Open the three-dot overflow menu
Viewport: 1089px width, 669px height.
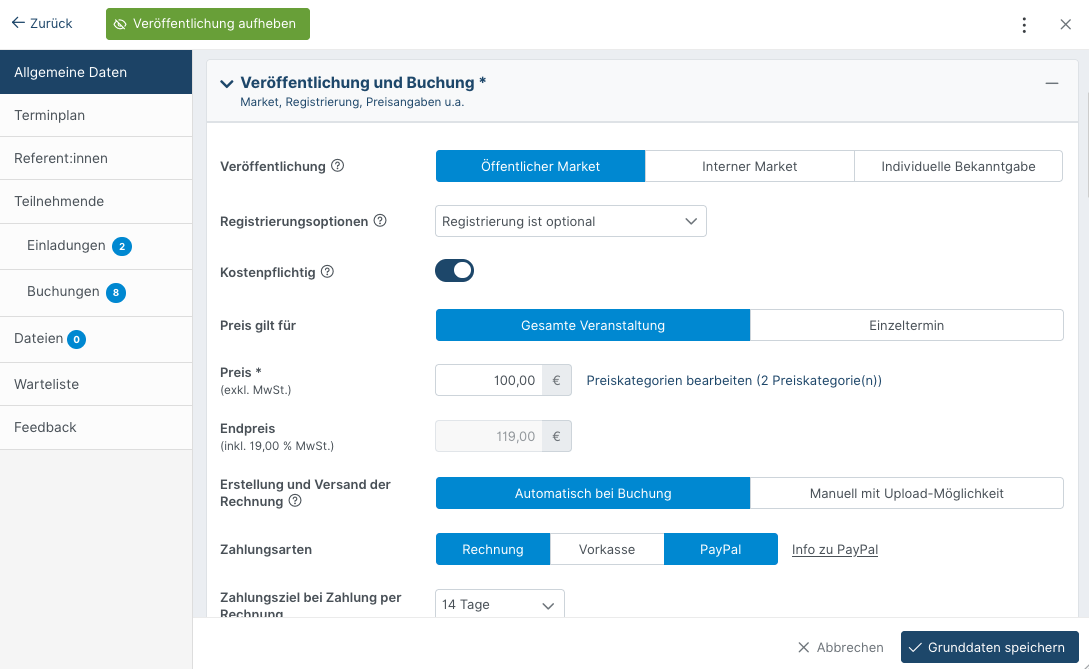coord(1024,24)
